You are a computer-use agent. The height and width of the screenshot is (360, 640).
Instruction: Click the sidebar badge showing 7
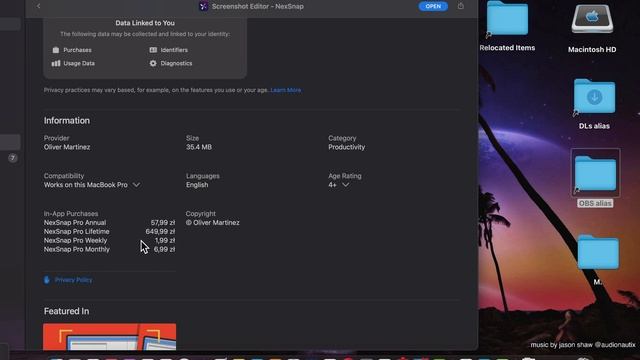pos(13,158)
